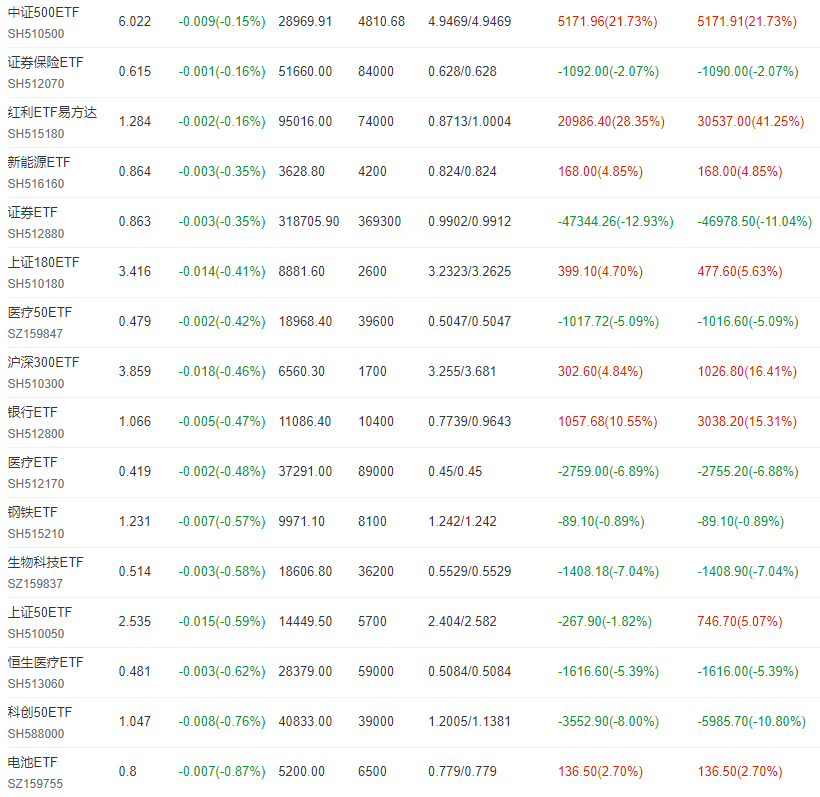Select price 3.416 in 上证180ETF row
This screenshot has height=797, width=820.
point(134,271)
